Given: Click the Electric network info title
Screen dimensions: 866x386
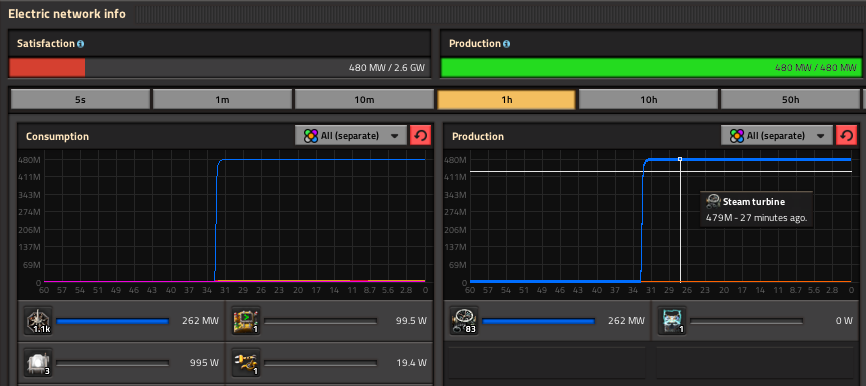Looking at the screenshot, I should click(67, 14).
